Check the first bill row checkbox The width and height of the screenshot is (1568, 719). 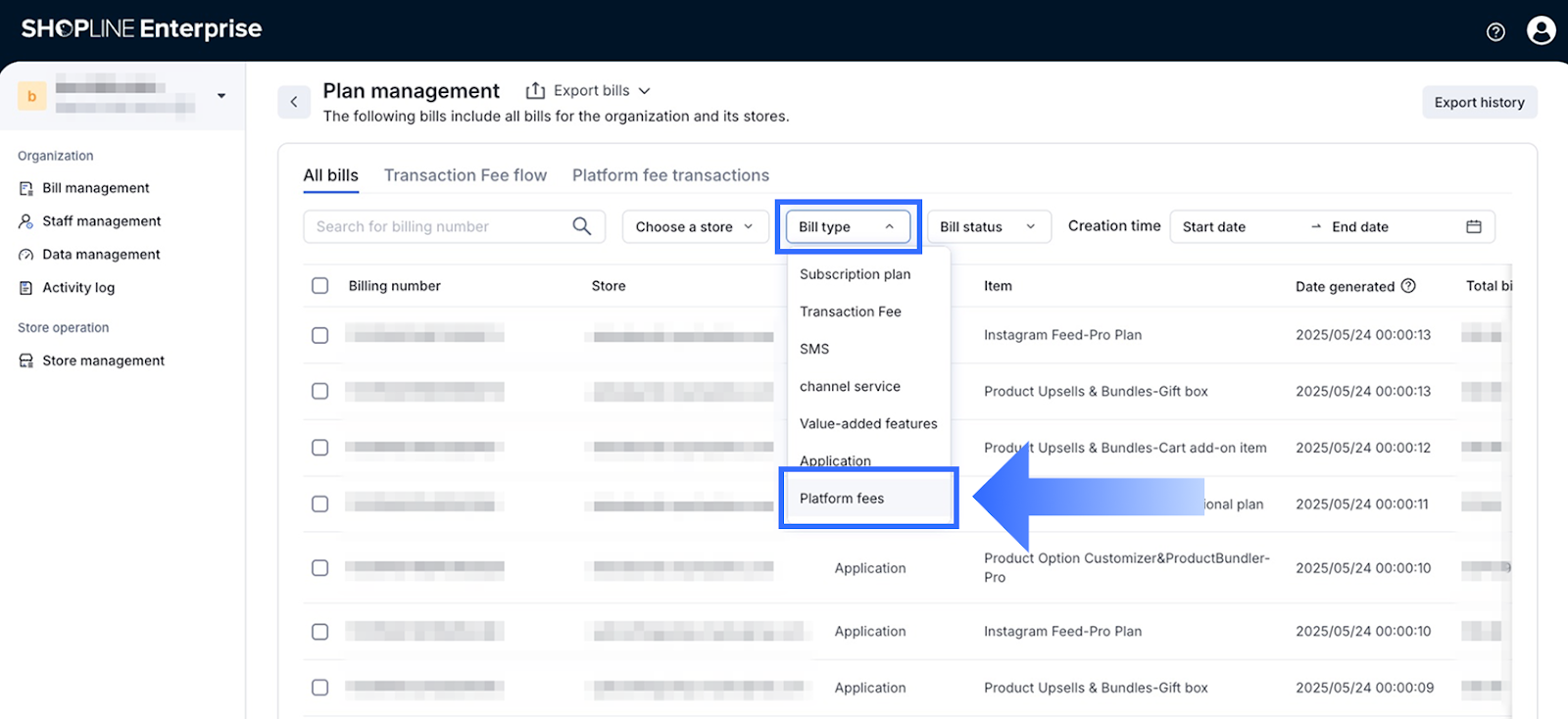tap(319, 335)
